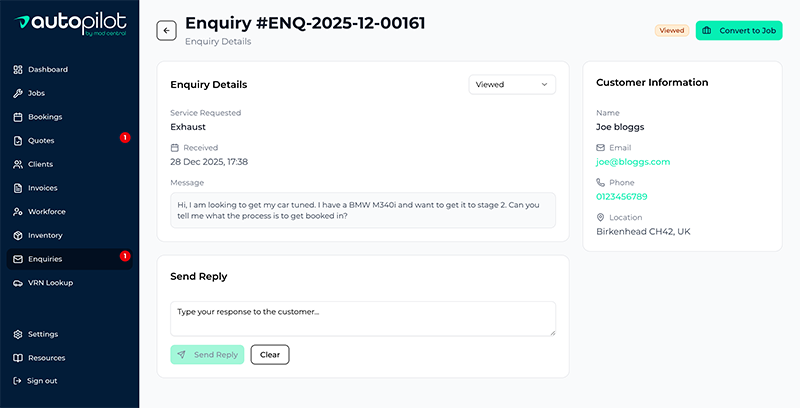
Task: Click the Workforce people icon
Action: 18,212
